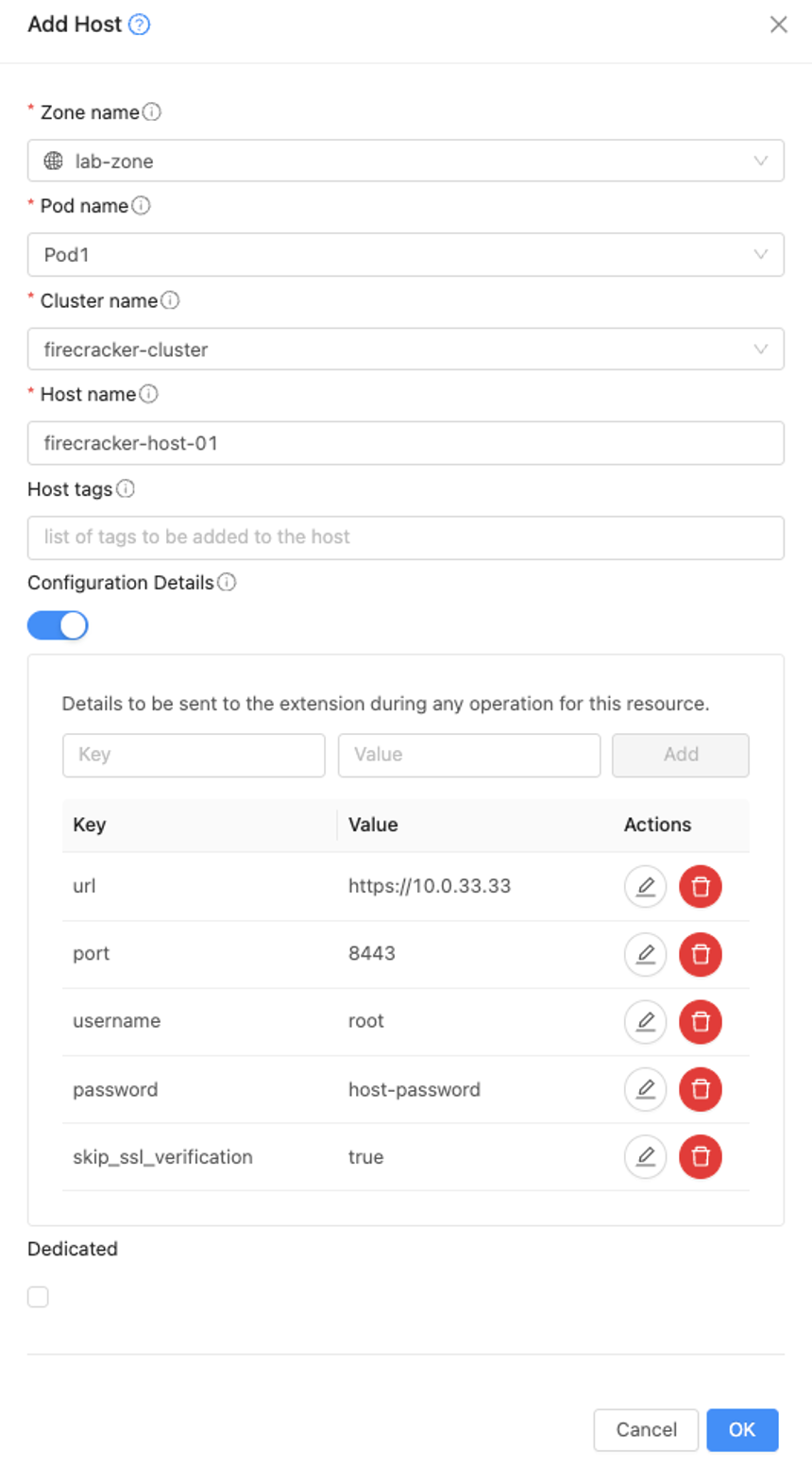
Task: Click the disabled Add detail button
Action: (x=680, y=755)
